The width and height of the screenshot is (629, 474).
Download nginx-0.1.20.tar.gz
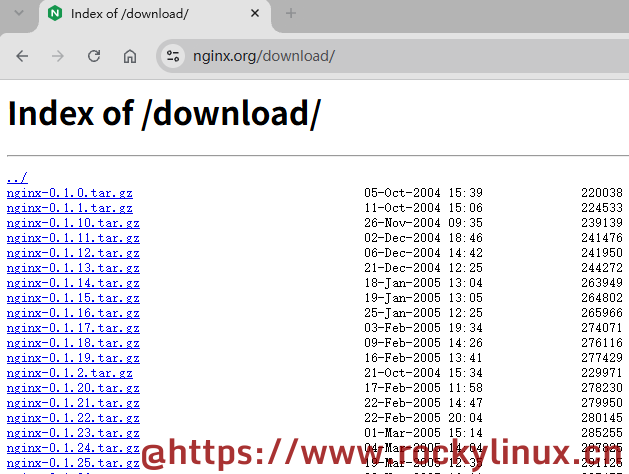tap(73, 388)
